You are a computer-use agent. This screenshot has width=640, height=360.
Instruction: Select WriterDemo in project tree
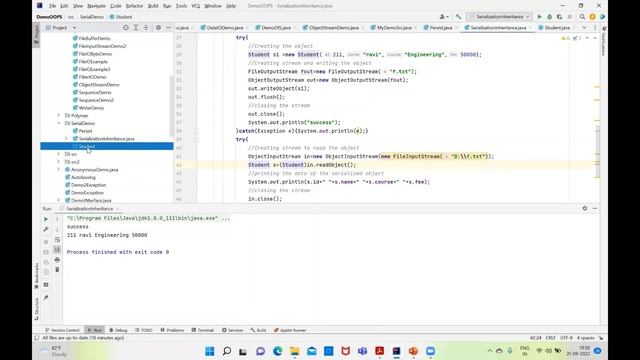[x=91, y=108]
